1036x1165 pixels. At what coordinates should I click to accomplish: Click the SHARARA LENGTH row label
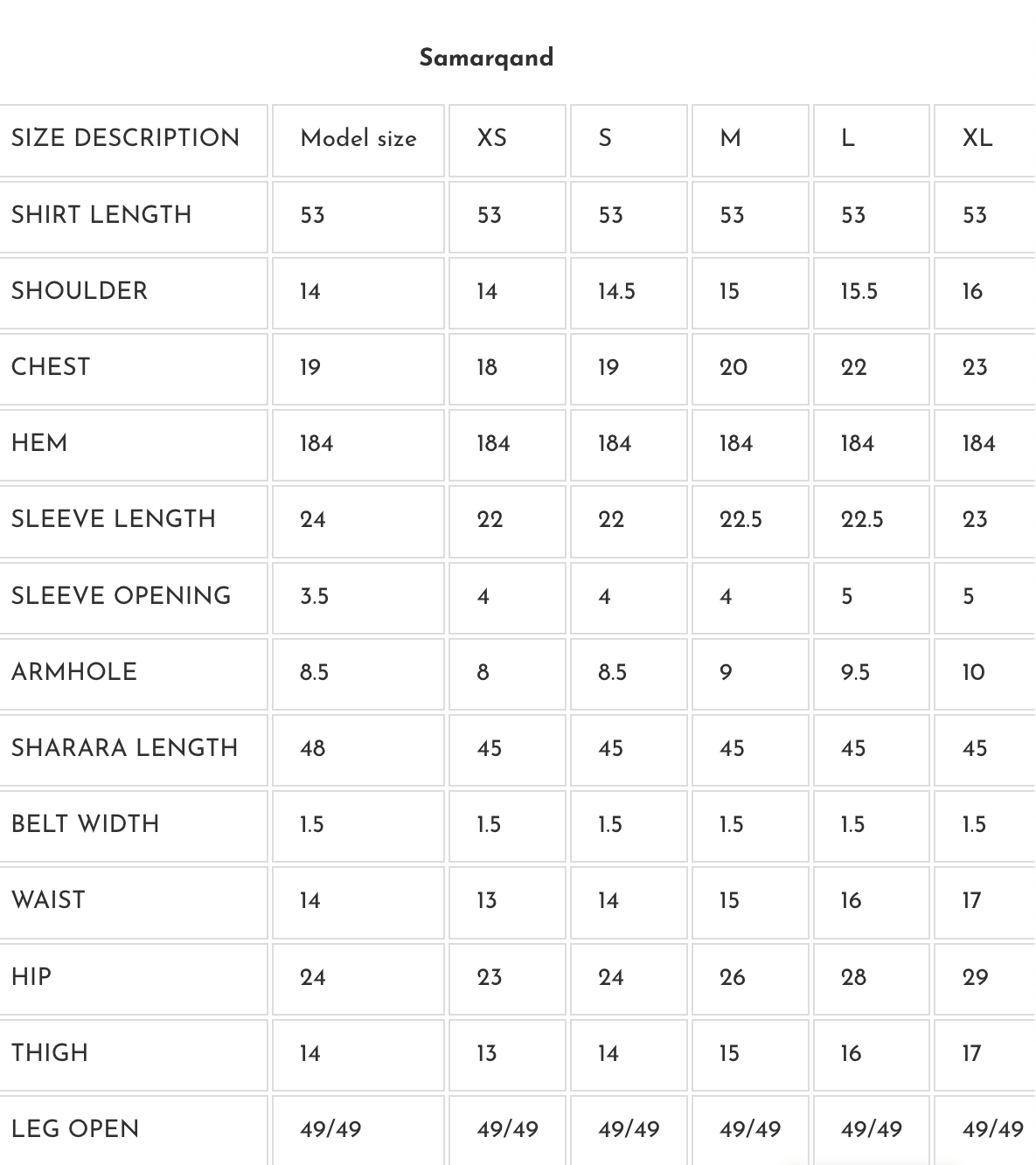point(125,748)
